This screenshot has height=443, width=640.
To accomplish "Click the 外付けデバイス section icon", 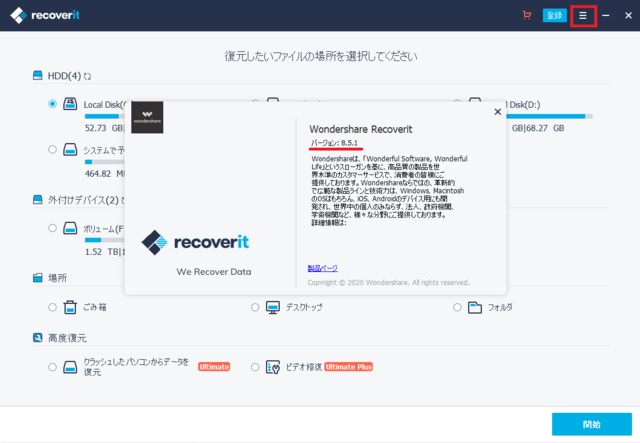I will [x=38, y=200].
